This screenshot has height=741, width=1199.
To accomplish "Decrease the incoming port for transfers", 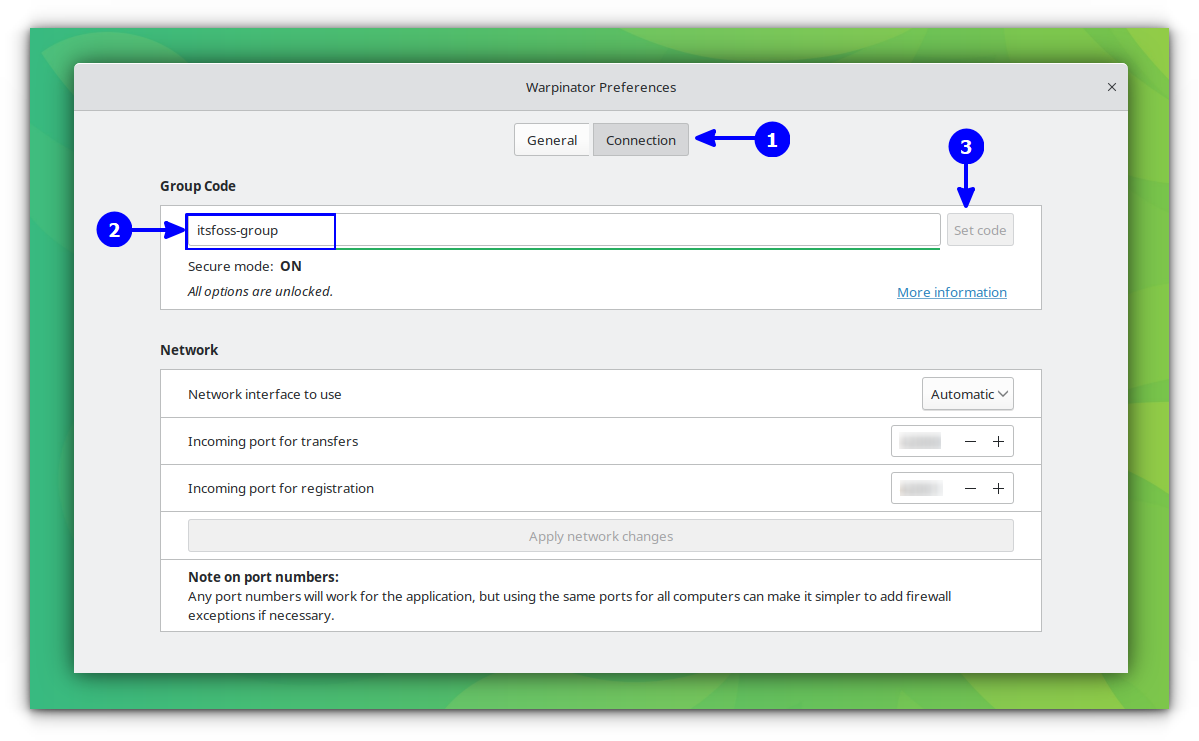I will point(970,441).
